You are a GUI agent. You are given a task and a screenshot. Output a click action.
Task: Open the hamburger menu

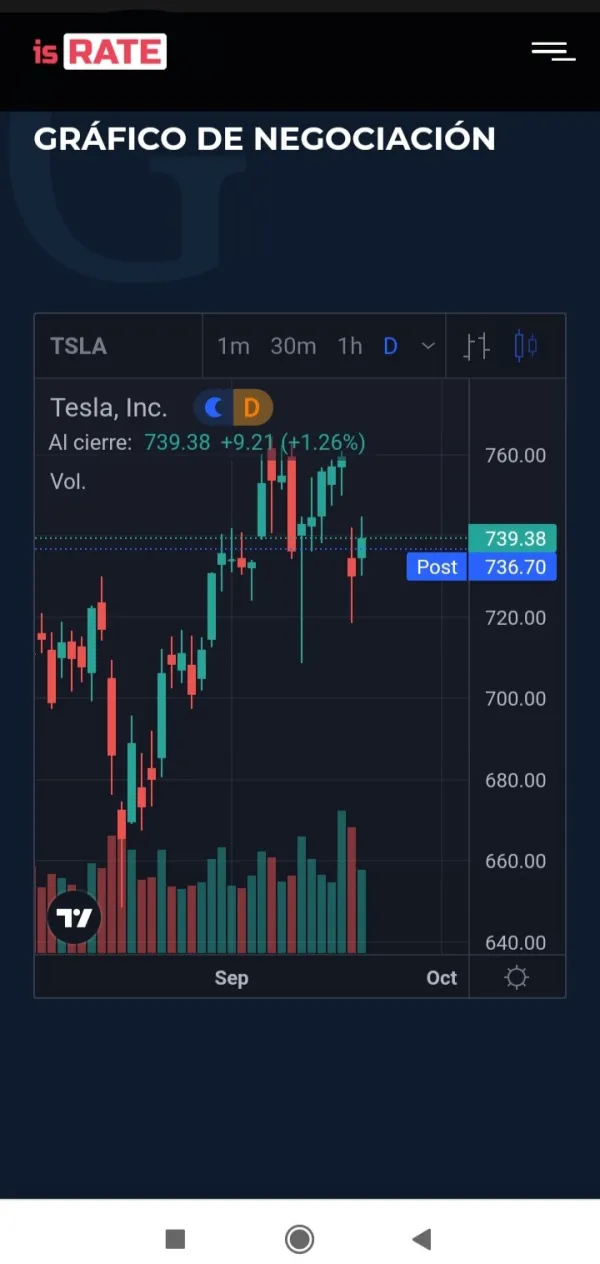click(x=553, y=51)
